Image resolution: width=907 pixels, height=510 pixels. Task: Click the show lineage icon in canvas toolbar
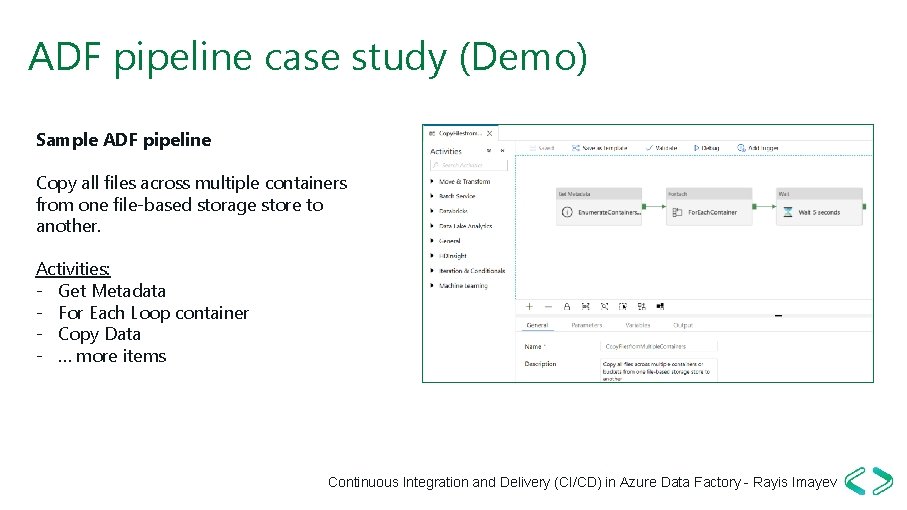(x=661, y=306)
